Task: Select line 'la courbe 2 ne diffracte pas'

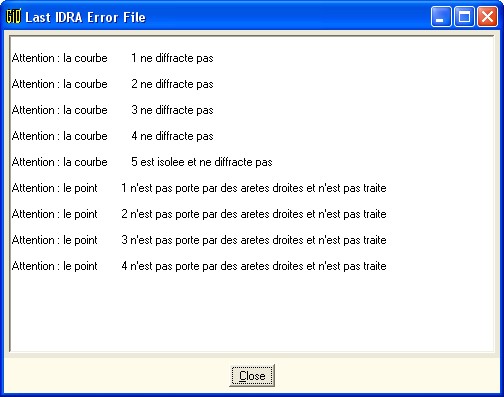Action: pyautogui.click(x=113, y=84)
